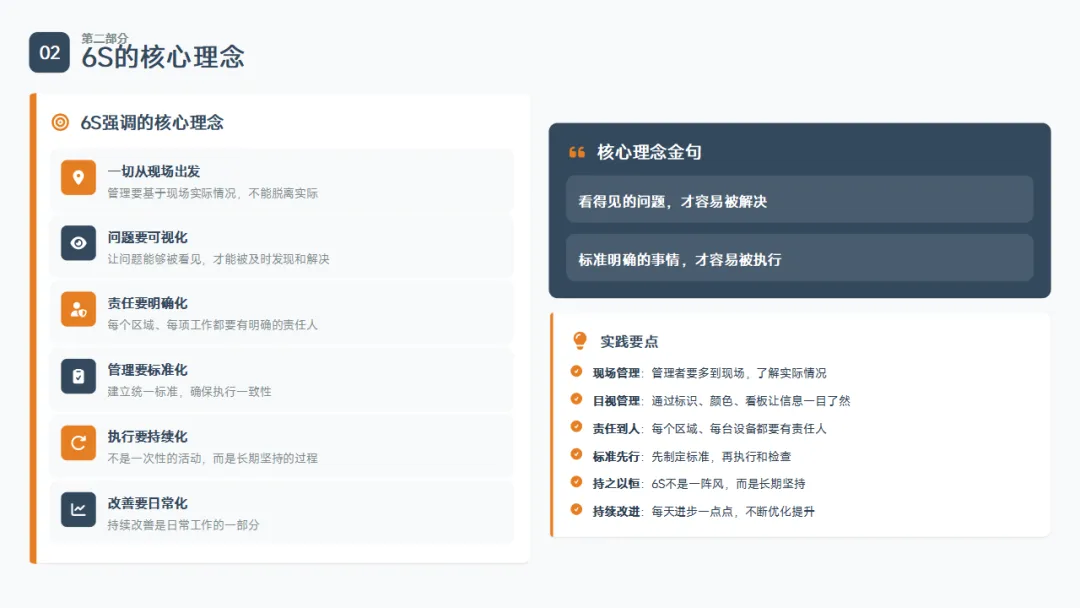Click the heading 管理要标准化

pyautogui.click(x=147, y=370)
